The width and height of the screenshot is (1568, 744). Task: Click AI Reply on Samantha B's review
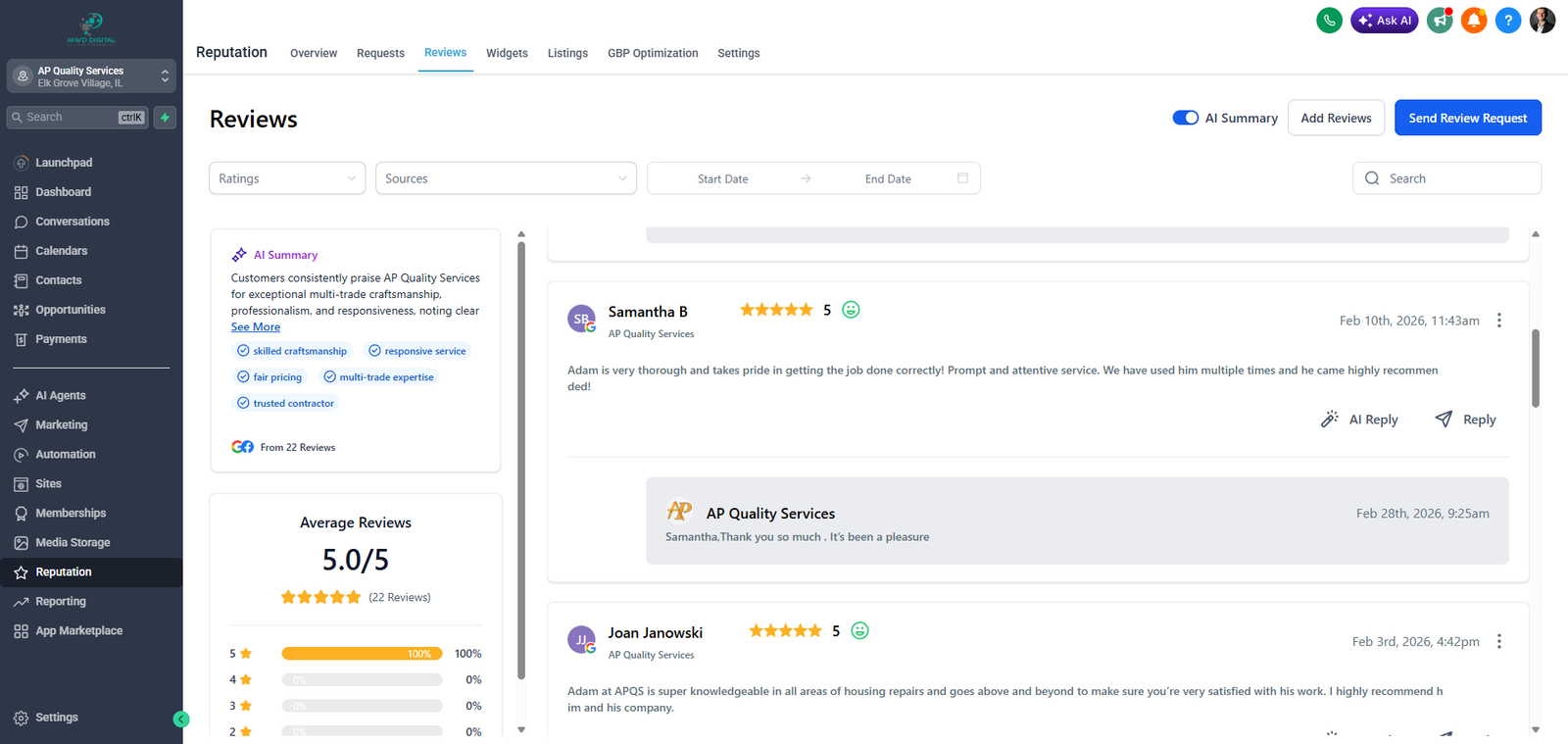[x=1359, y=420]
